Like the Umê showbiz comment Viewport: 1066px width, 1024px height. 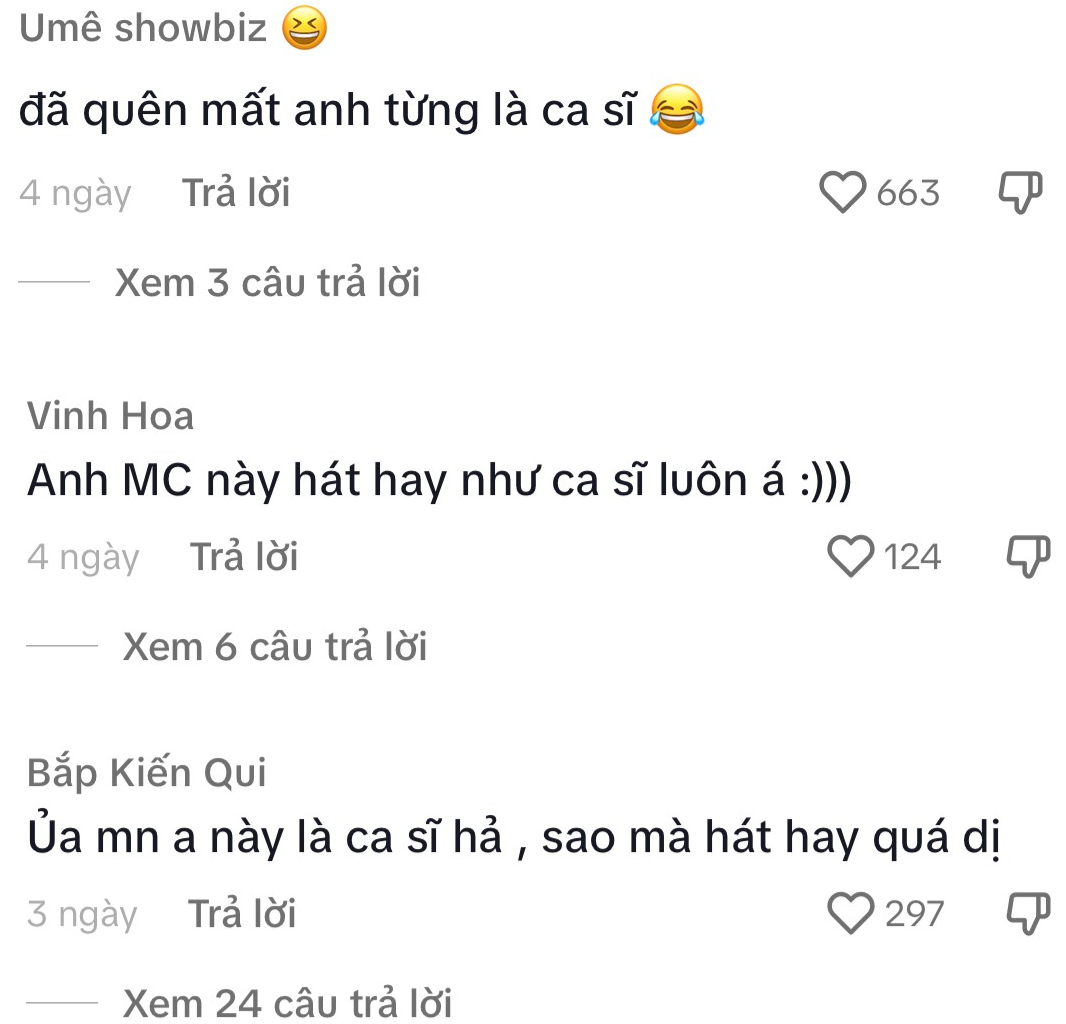(842, 193)
